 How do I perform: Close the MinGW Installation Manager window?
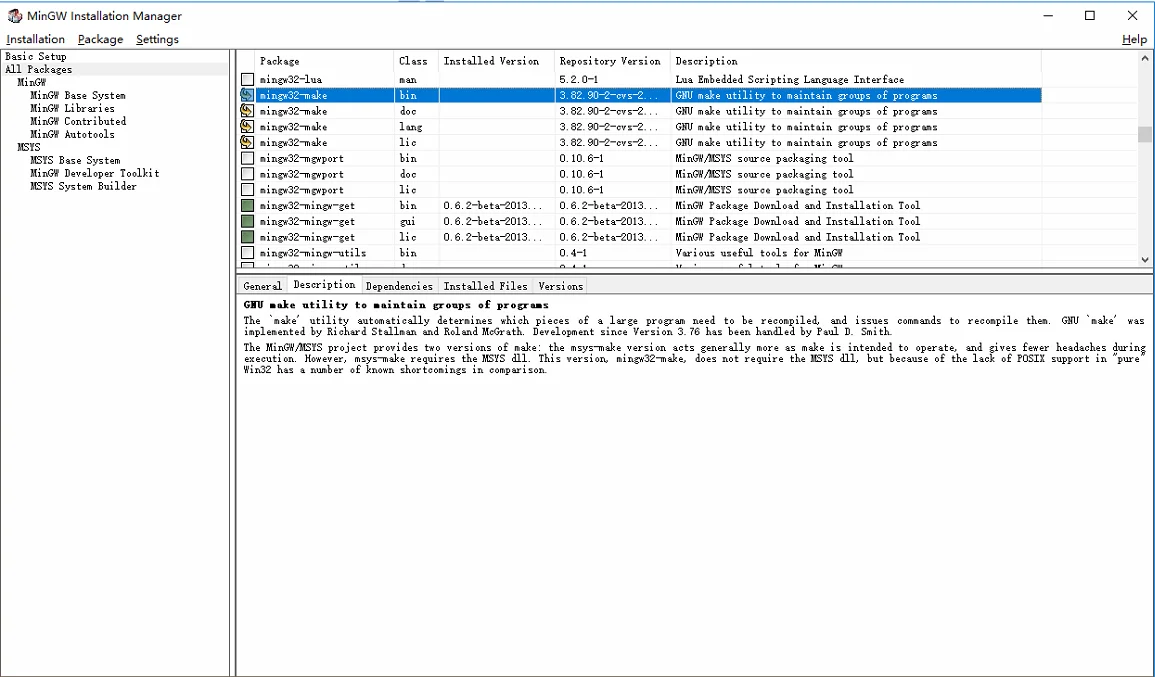1133,15
